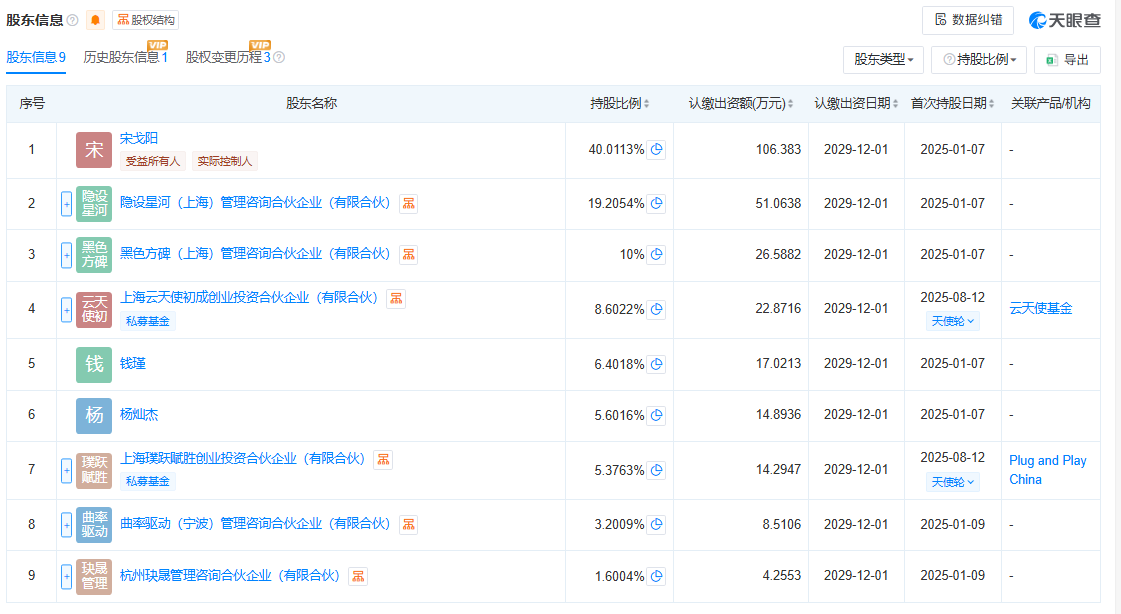
Task: Click equity structure icon beside 隐设星河 company
Action: pos(408,204)
